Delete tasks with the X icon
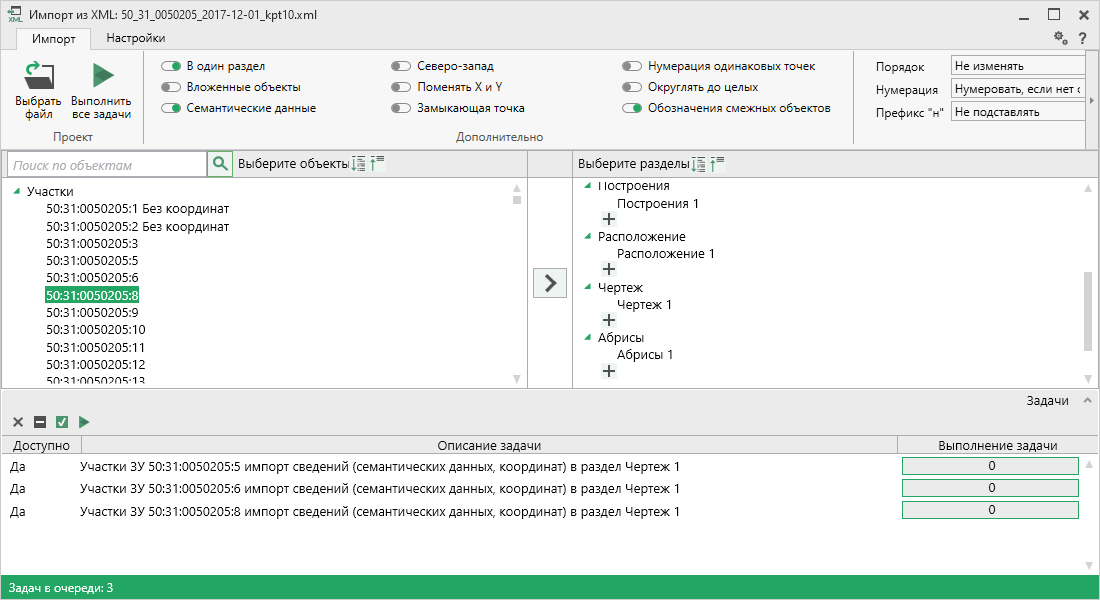Screen dimensions: 1100x600 tap(18, 422)
